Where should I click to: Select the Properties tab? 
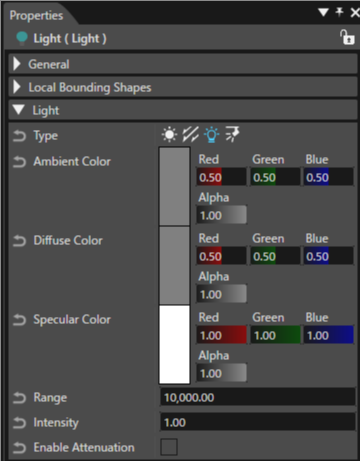(36, 15)
